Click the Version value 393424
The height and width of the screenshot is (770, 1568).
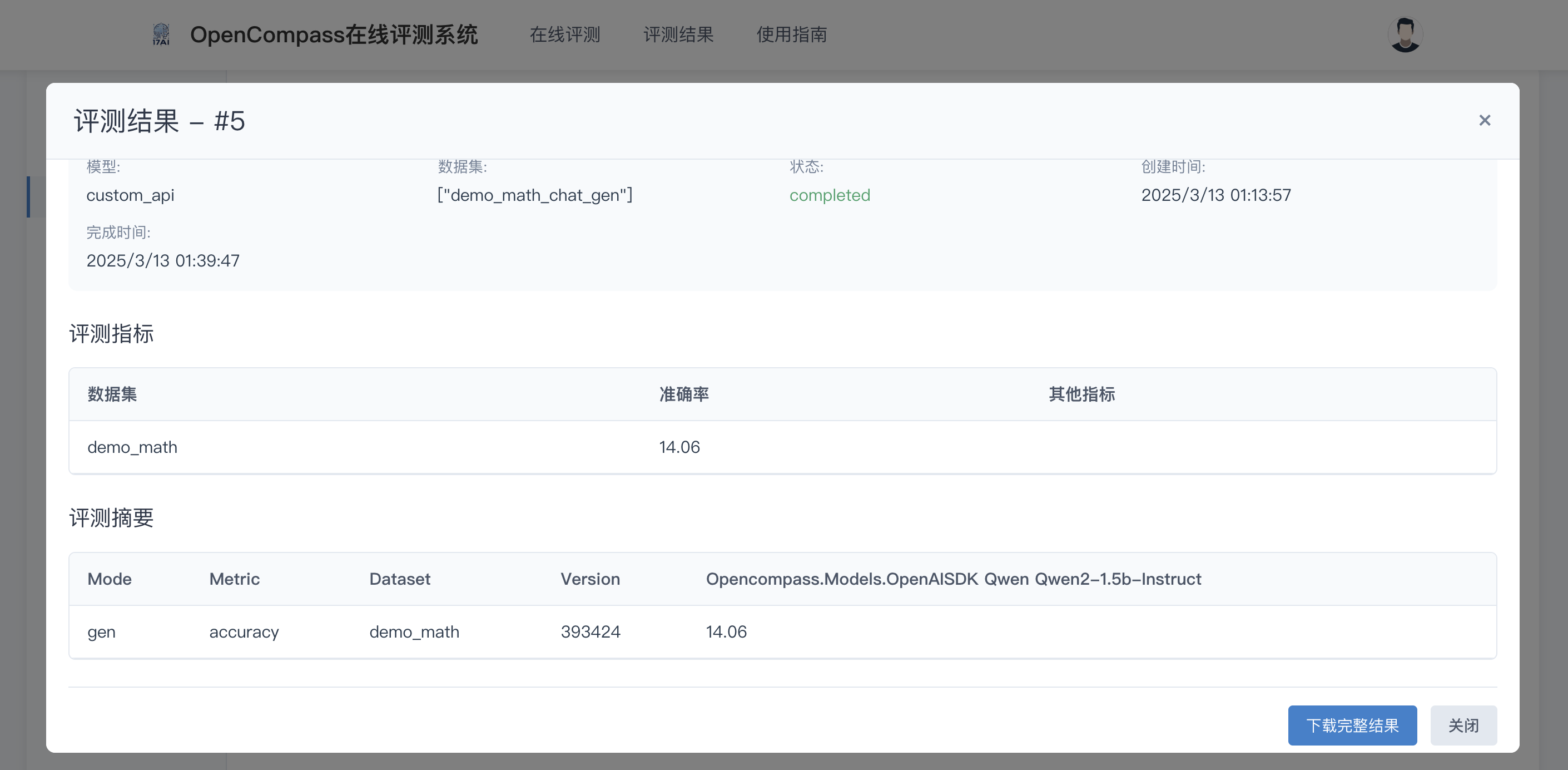click(590, 631)
